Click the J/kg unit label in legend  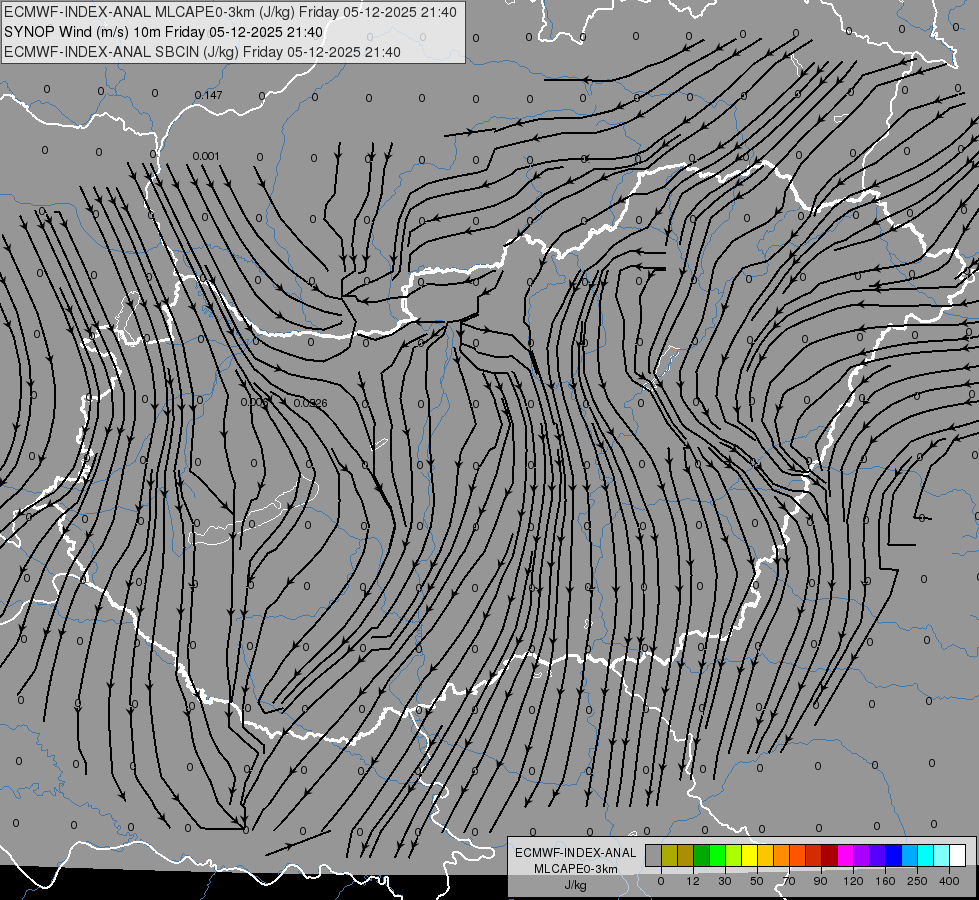pos(576,885)
